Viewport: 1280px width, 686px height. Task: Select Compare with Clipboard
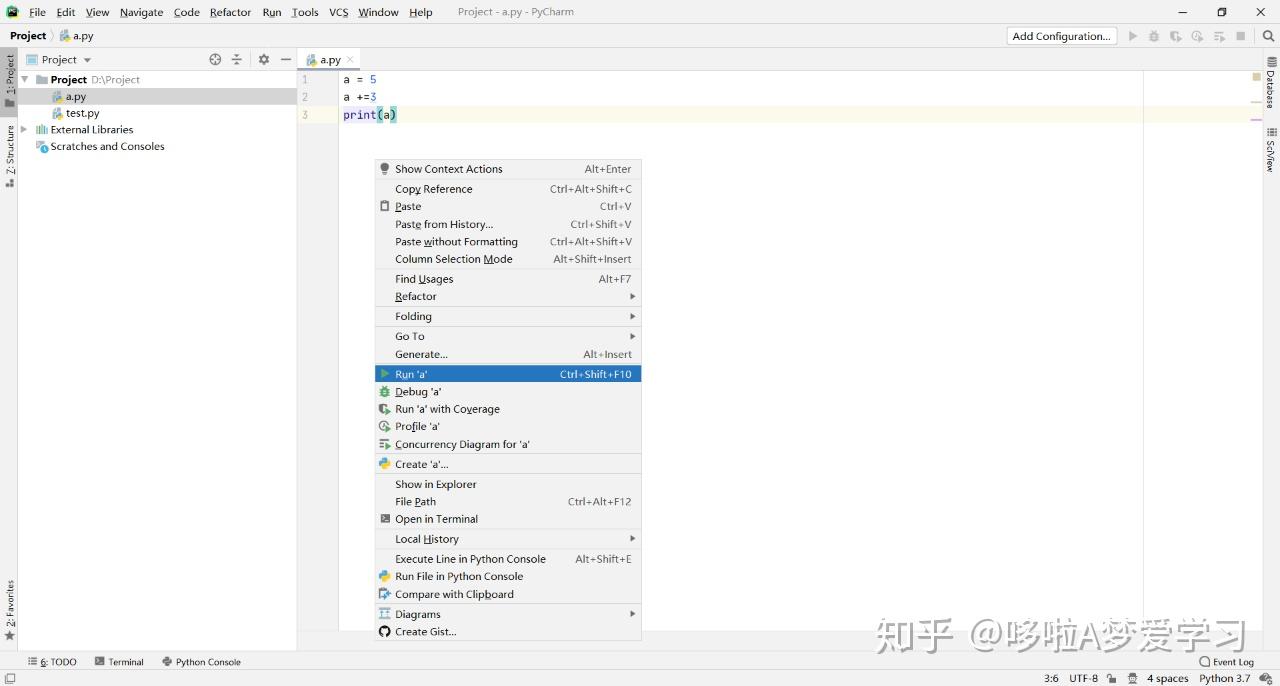(508, 594)
